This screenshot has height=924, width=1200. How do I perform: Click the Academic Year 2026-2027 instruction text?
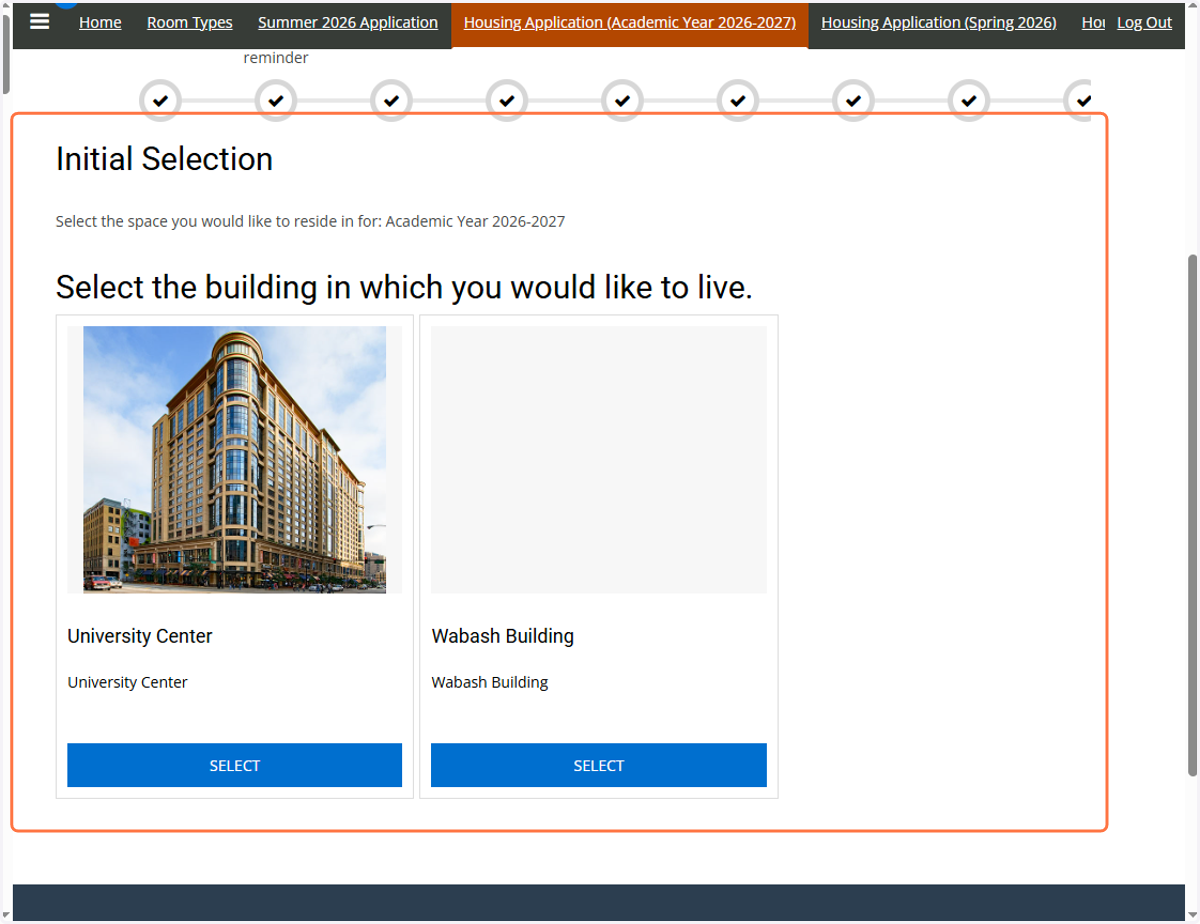tap(310, 221)
